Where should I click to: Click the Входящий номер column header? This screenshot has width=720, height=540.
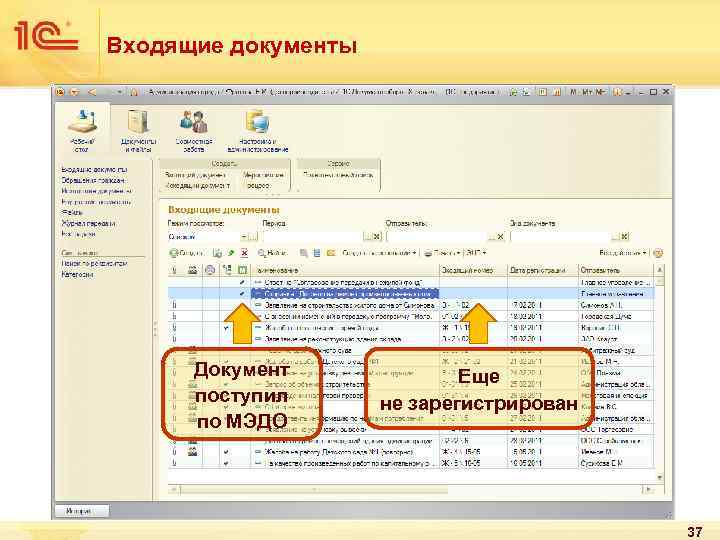pos(473,270)
